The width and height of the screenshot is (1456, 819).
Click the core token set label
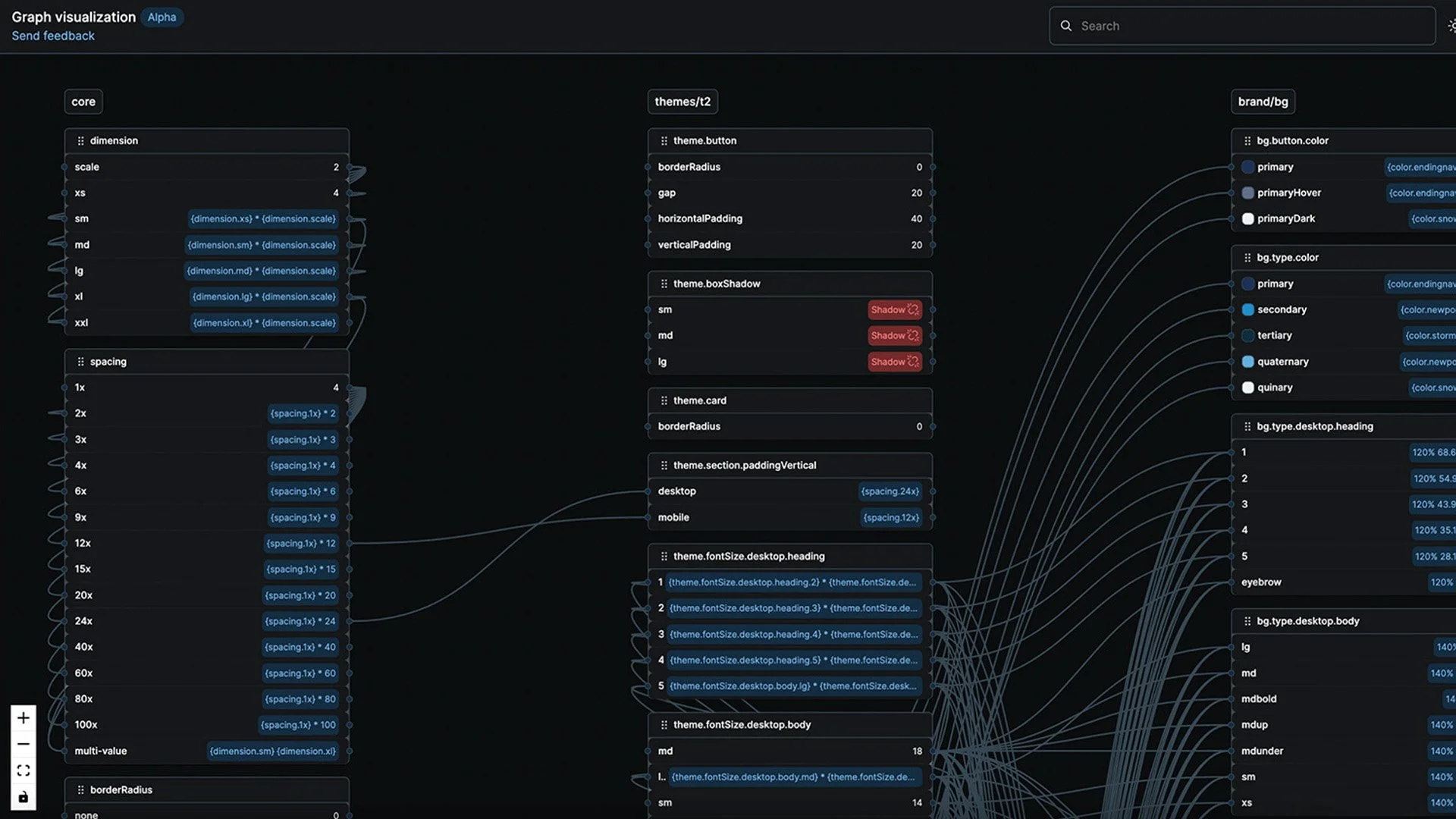[x=83, y=102]
